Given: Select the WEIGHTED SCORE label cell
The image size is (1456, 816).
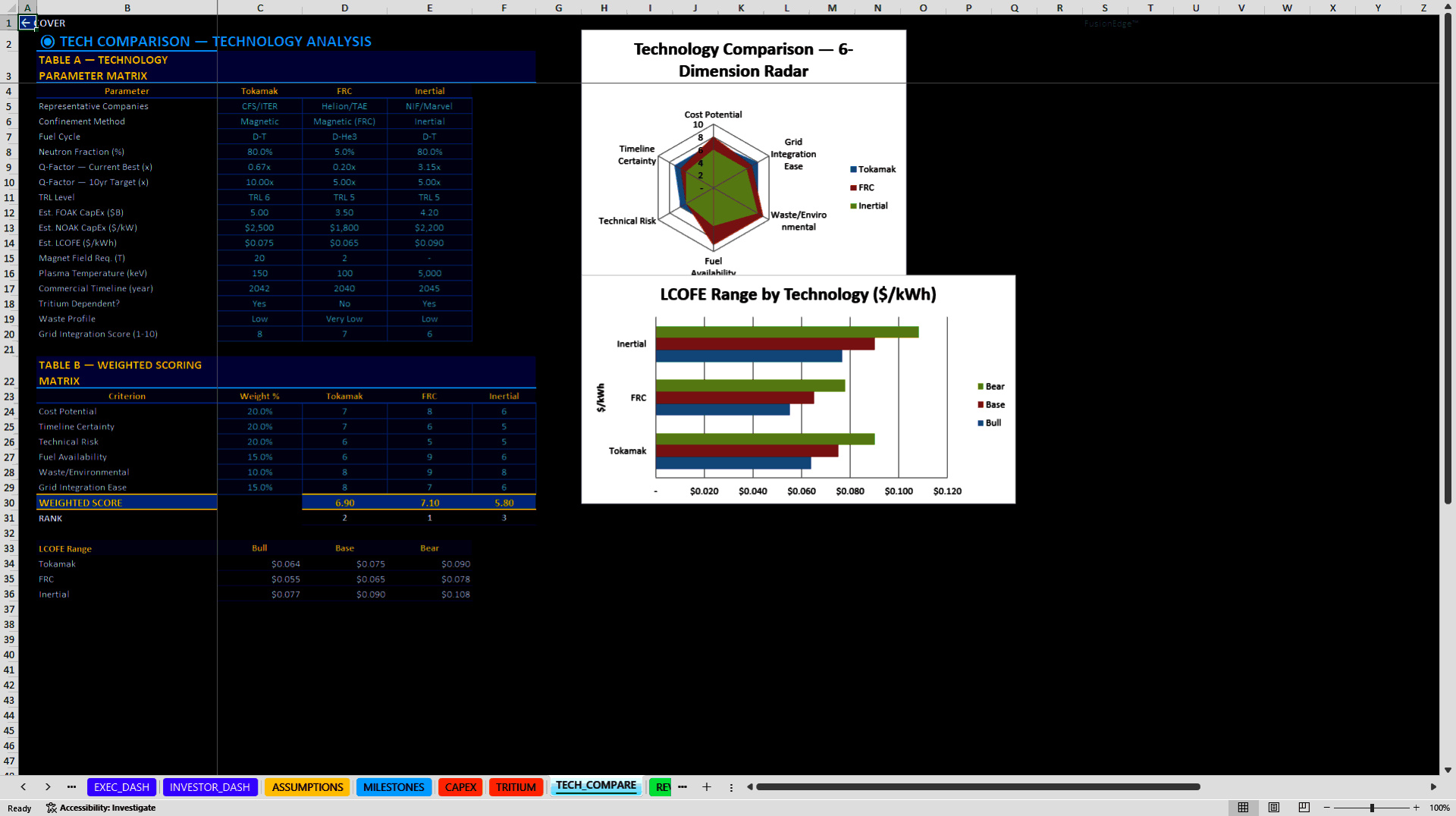Looking at the screenshot, I should [x=127, y=503].
